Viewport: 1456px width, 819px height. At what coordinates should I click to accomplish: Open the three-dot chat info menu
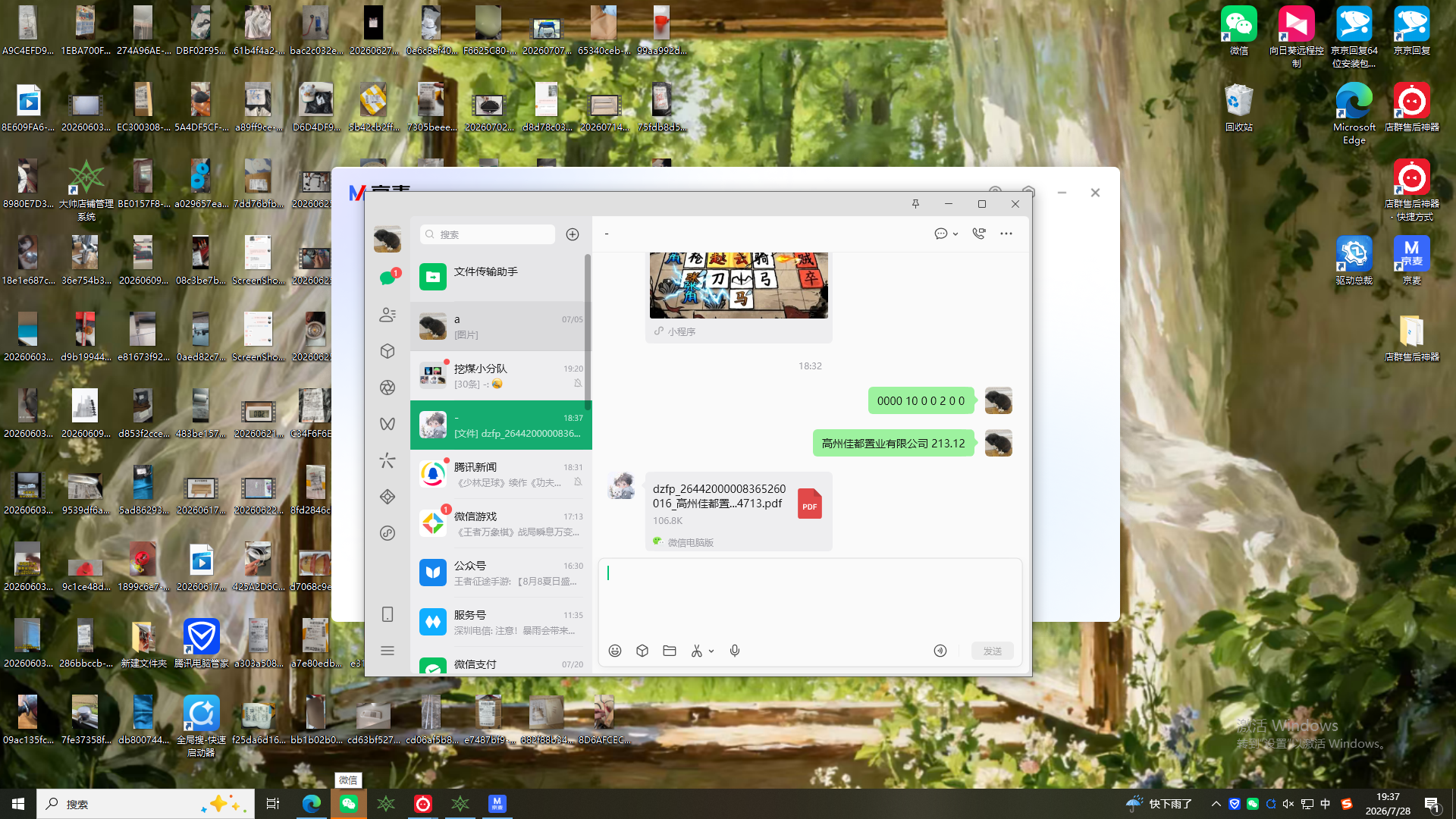click(1006, 234)
